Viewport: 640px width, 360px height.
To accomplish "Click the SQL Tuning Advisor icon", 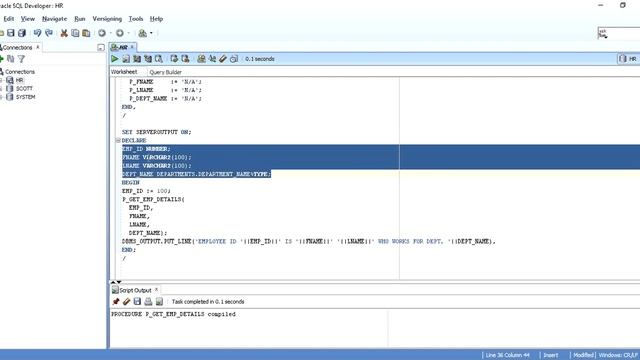I will coord(159,59).
